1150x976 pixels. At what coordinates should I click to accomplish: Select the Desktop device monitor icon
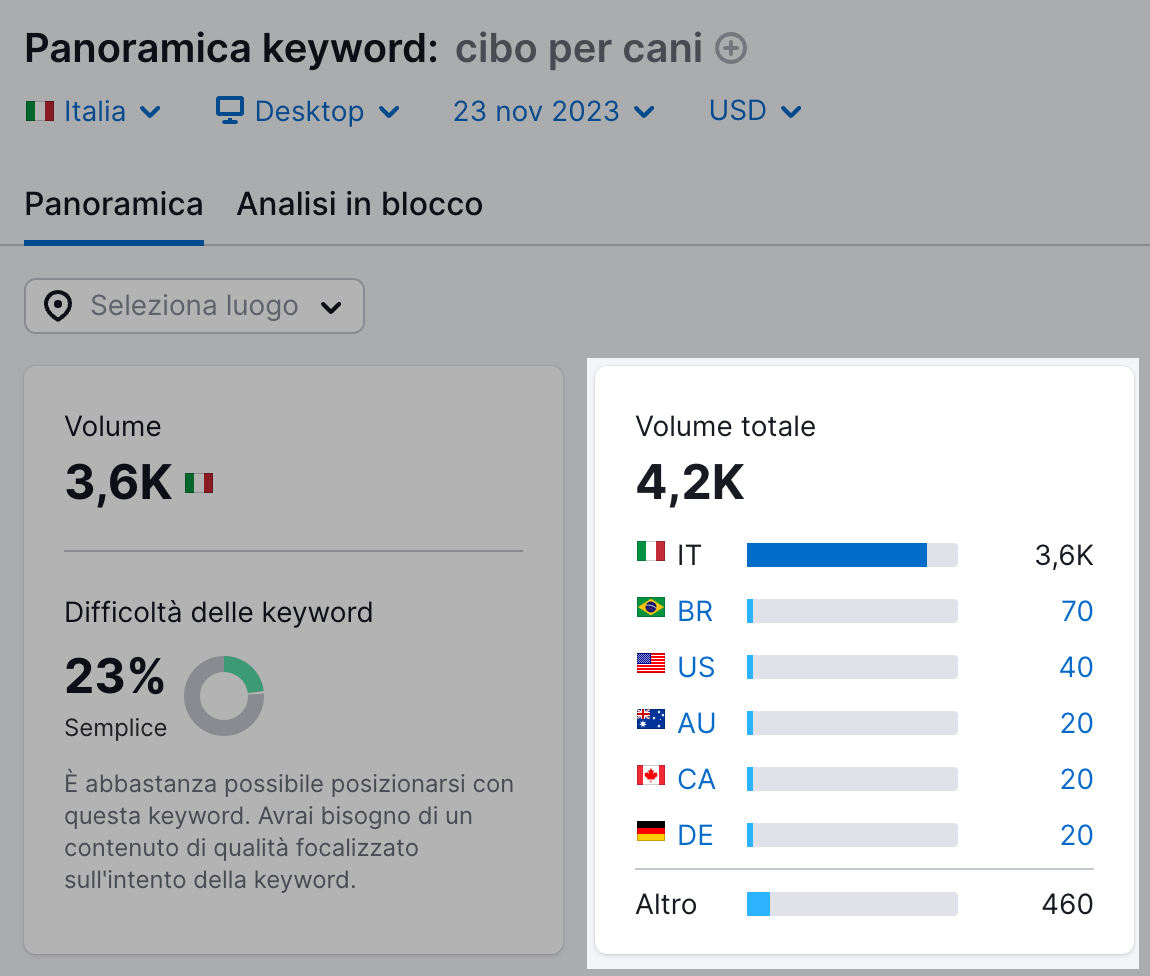230,111
